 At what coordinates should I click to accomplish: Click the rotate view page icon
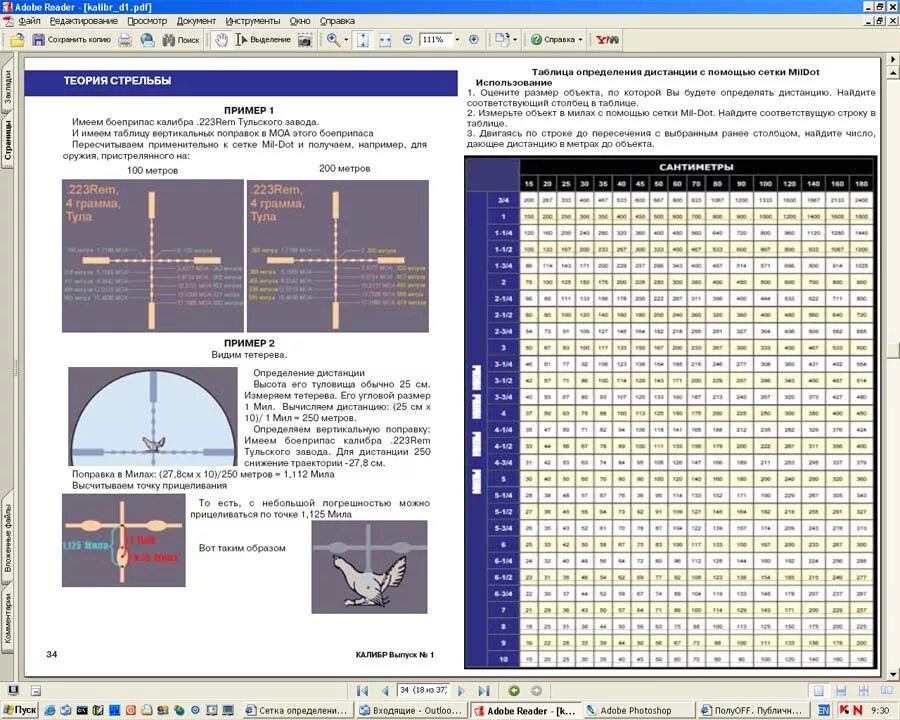click(x=502, y=40)
